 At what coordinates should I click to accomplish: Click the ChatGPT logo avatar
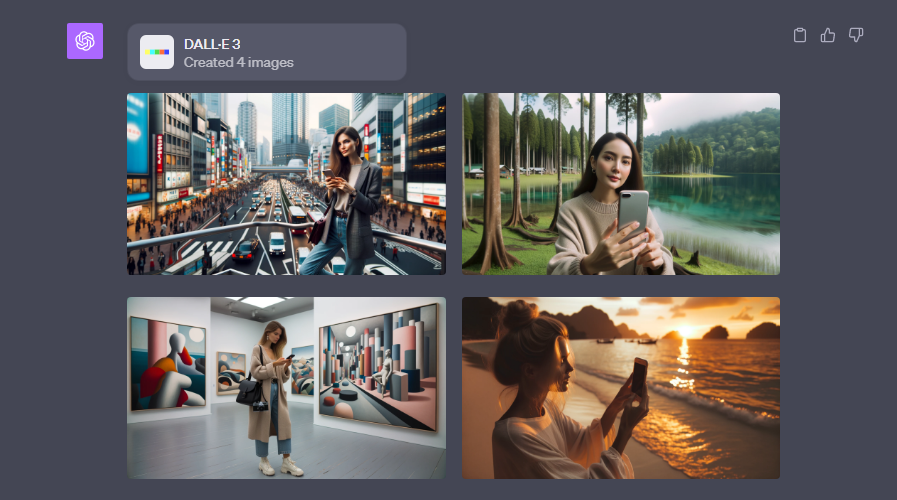[85, 41]
